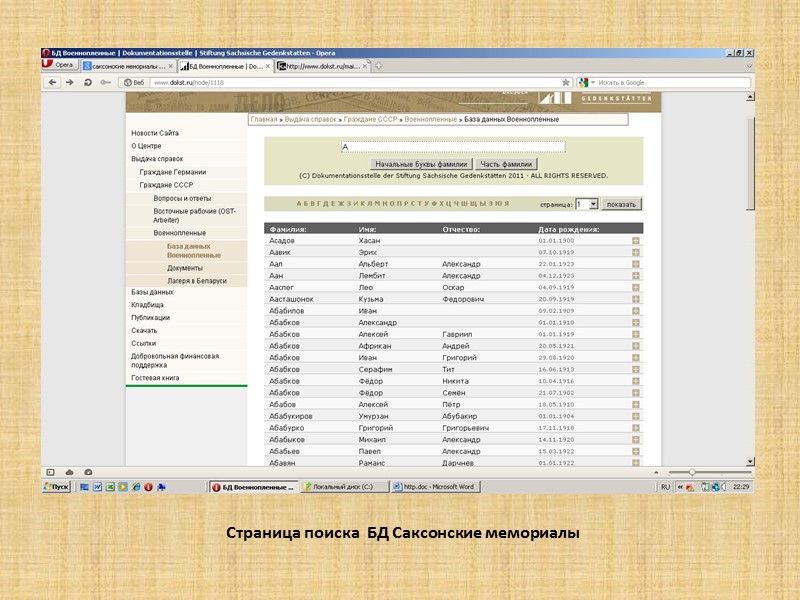The image size is (800, 600).
Task: Click the surname search input field
Action: click(453, 147)
